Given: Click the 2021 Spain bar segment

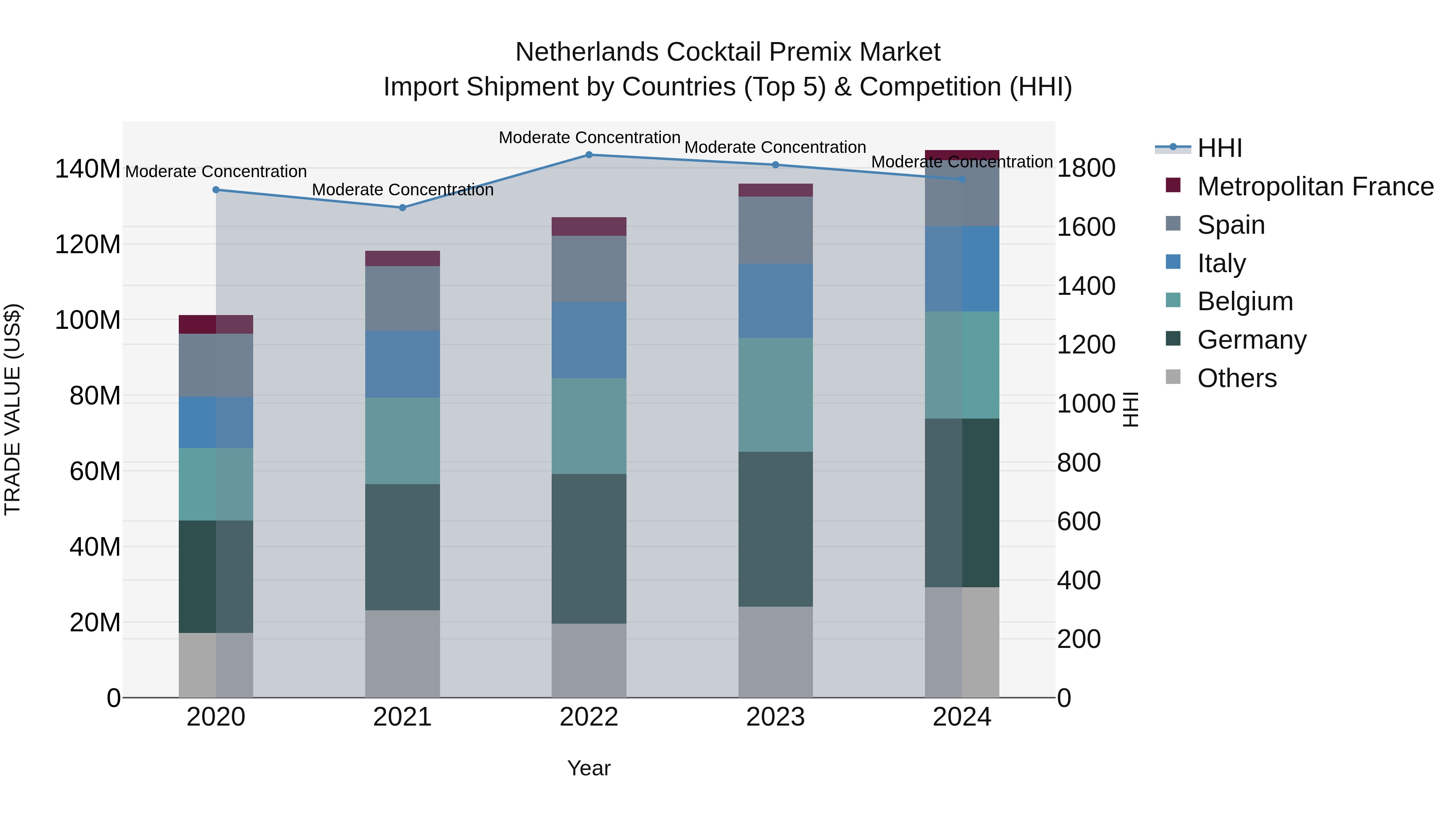Looking at the screenshot, I should (402, 298).
